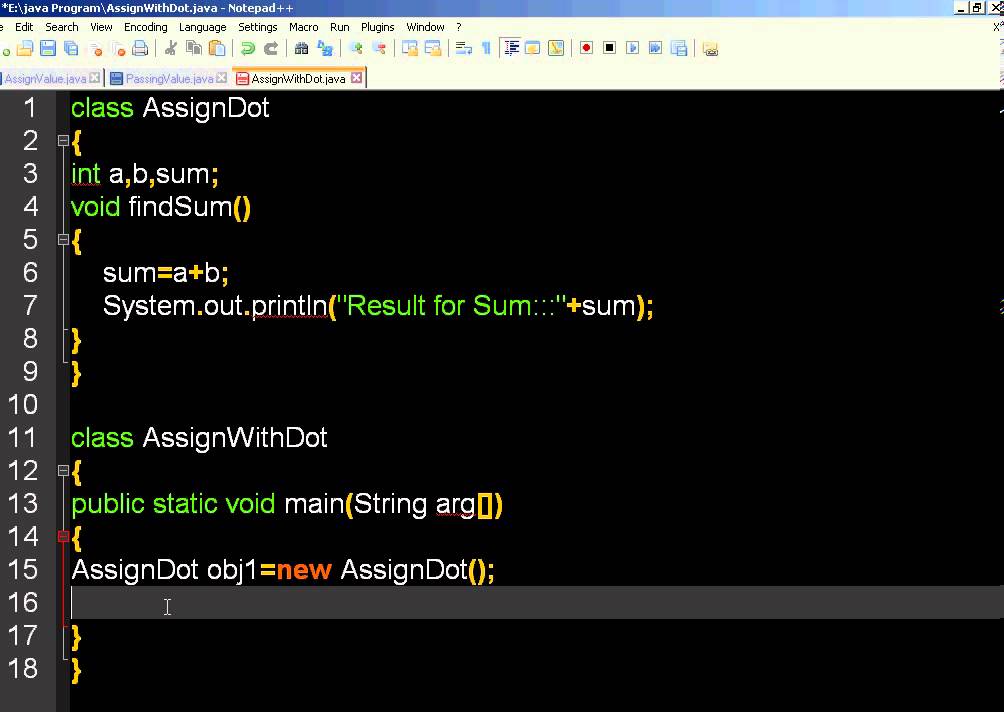
Task: Click the Close All documents toolbar icon
Action: pos(118,48)
